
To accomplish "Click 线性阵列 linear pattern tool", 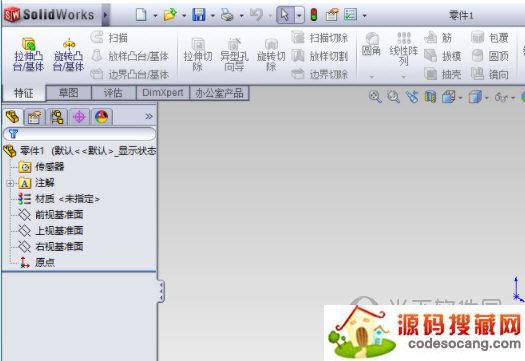I will [x=404, y=50].
